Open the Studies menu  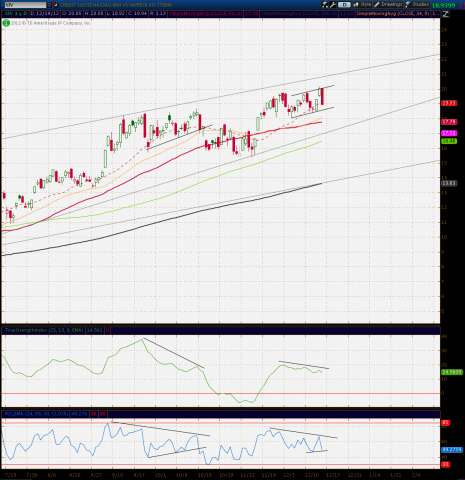417,5
